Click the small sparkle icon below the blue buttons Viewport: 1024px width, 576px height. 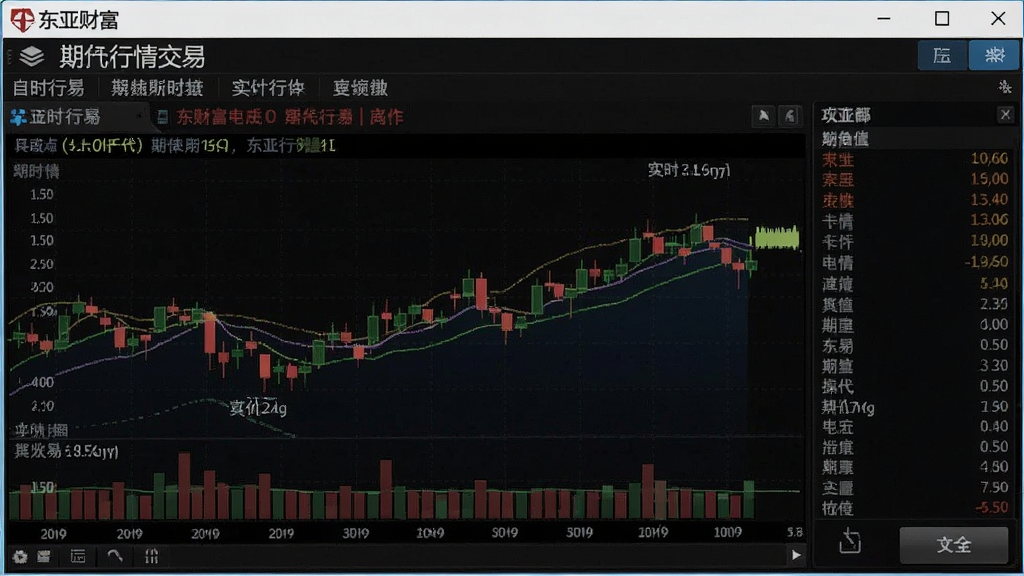1005,86
